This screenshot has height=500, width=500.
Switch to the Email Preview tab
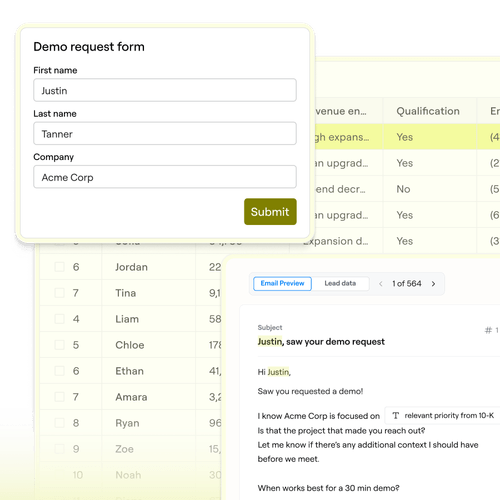282,283
